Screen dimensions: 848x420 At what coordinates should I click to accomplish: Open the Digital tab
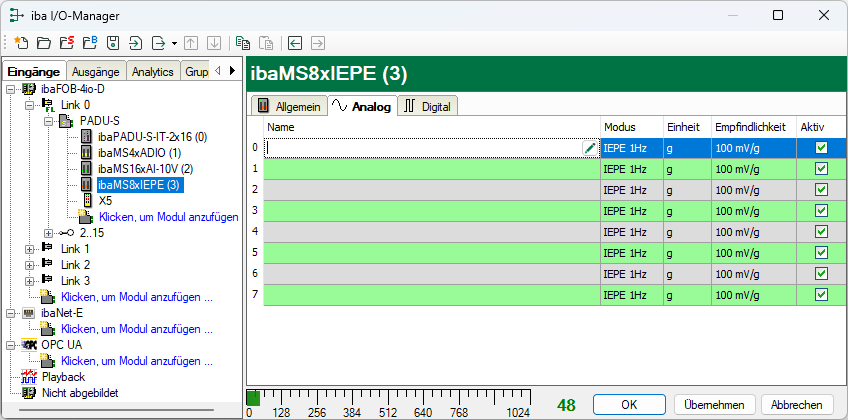(428, 106)
